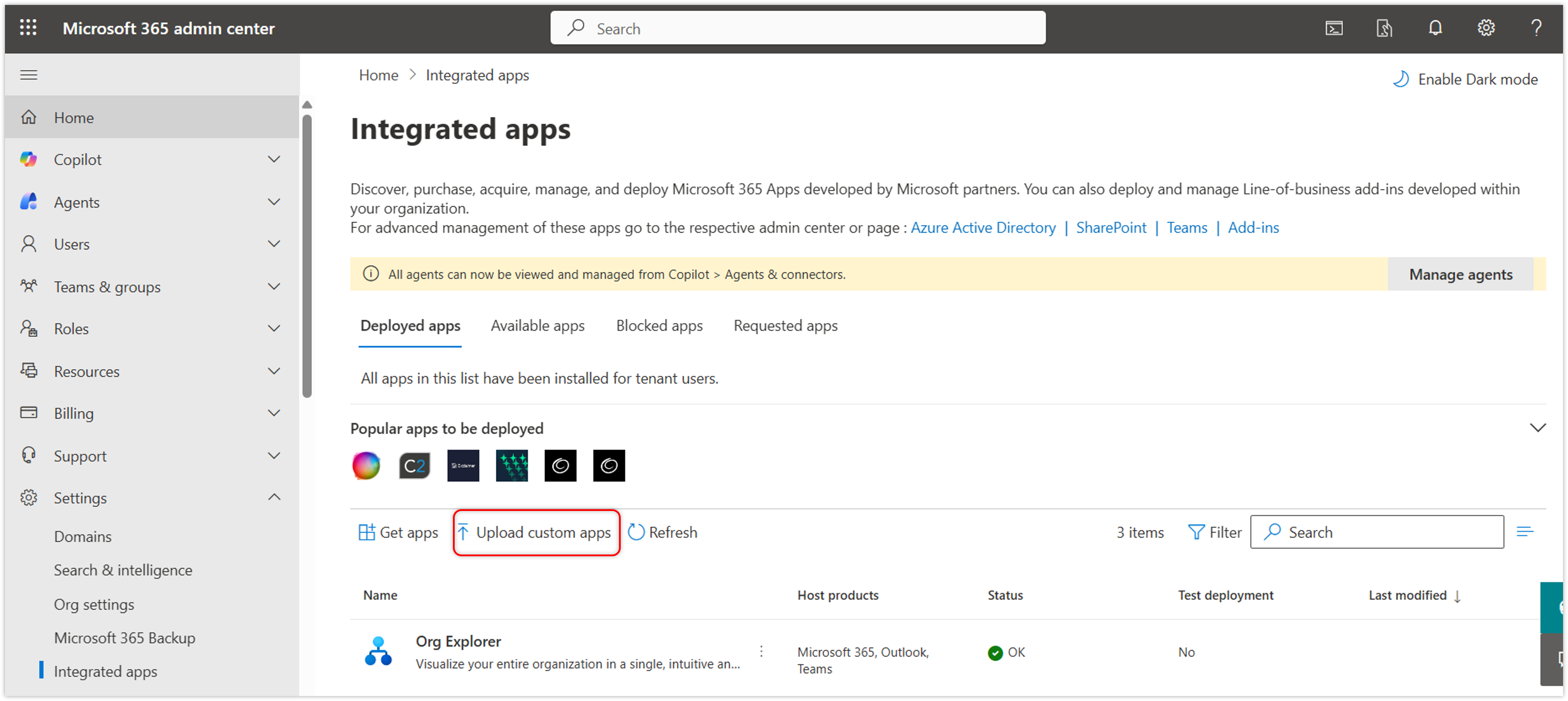Go to Home in sidebar
The image size is (1568, 701).
(152, 117)
